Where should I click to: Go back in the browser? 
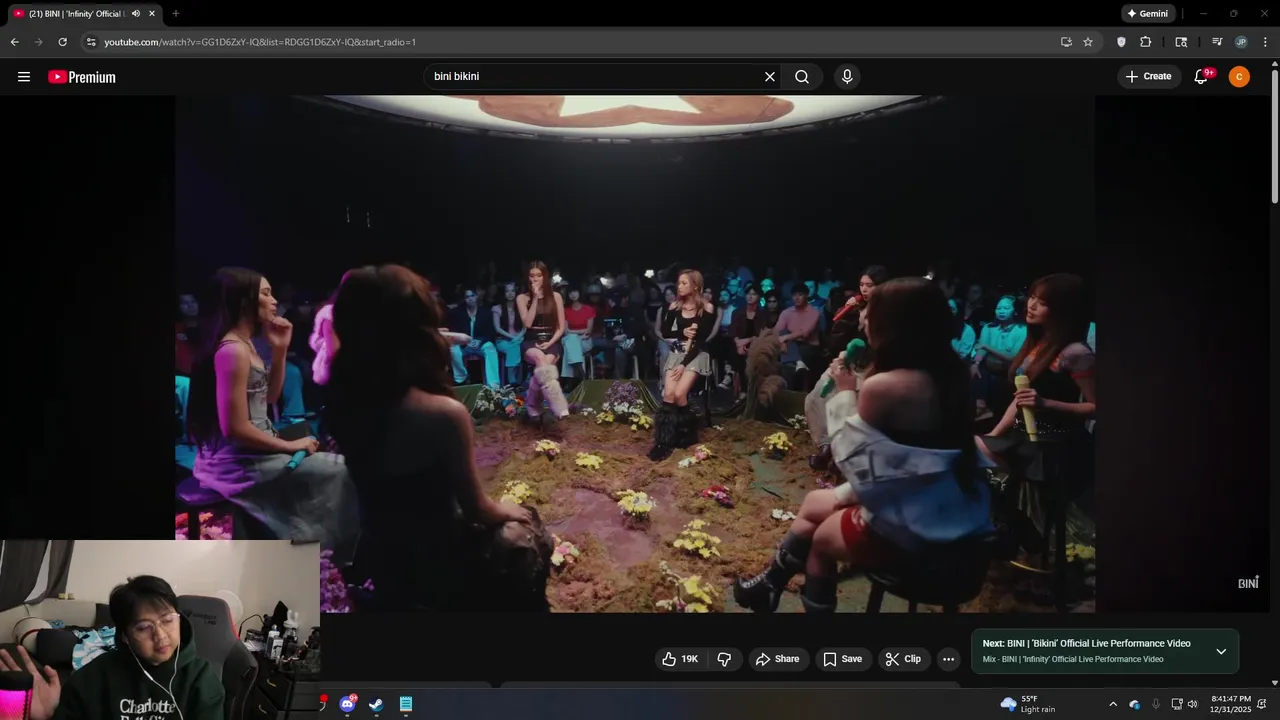(14, 42)
